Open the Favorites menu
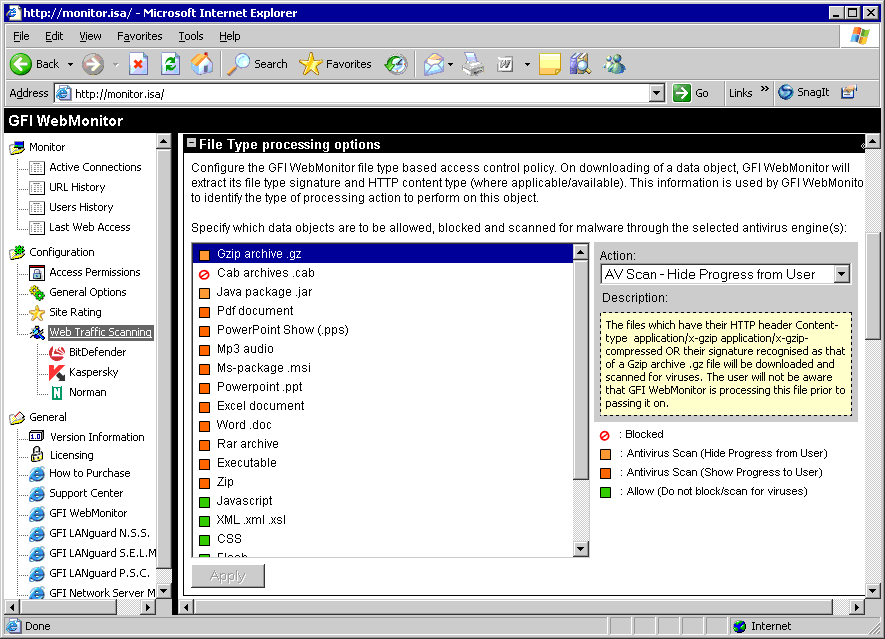 139,36
